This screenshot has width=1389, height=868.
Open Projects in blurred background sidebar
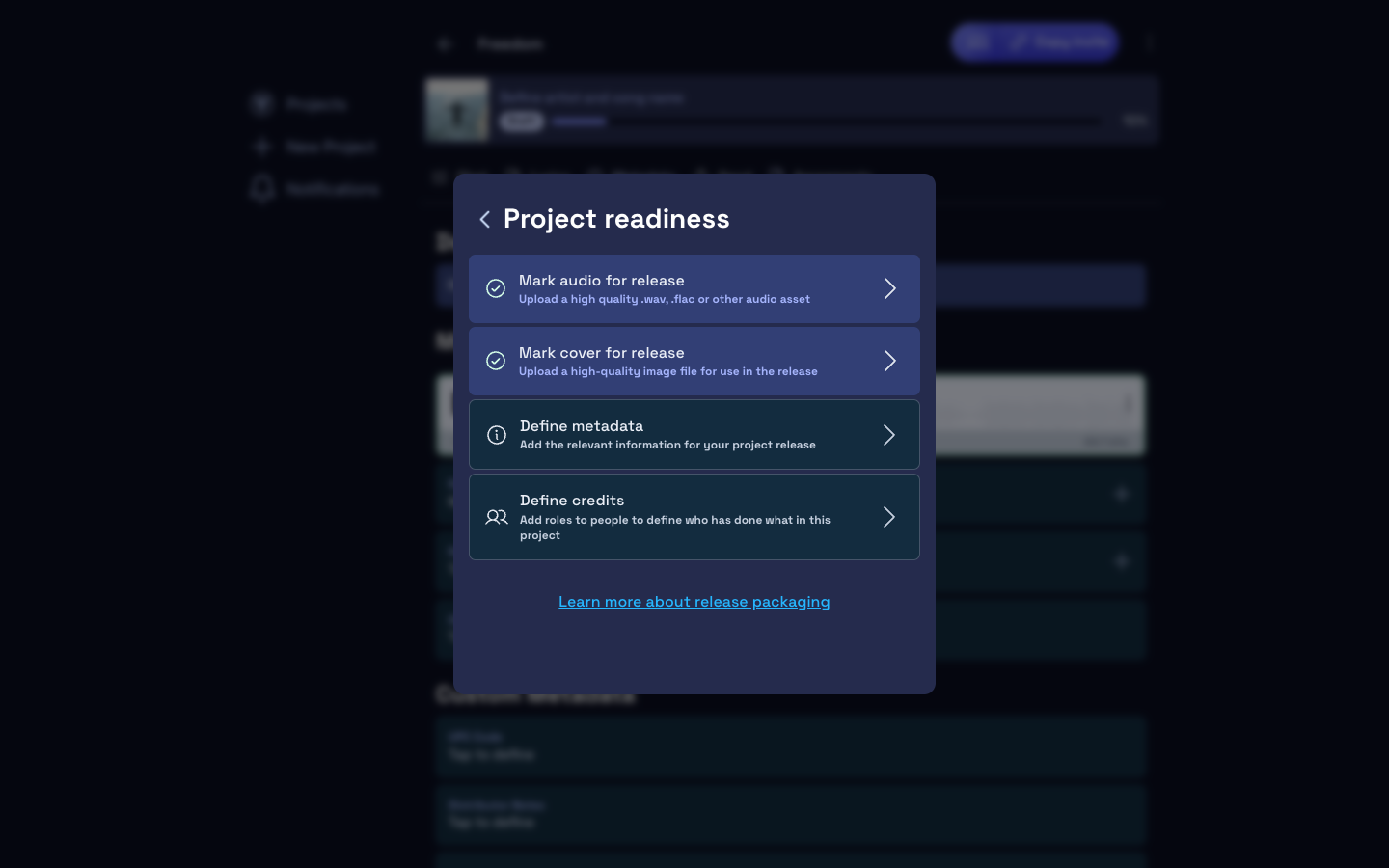pos(315,104)
